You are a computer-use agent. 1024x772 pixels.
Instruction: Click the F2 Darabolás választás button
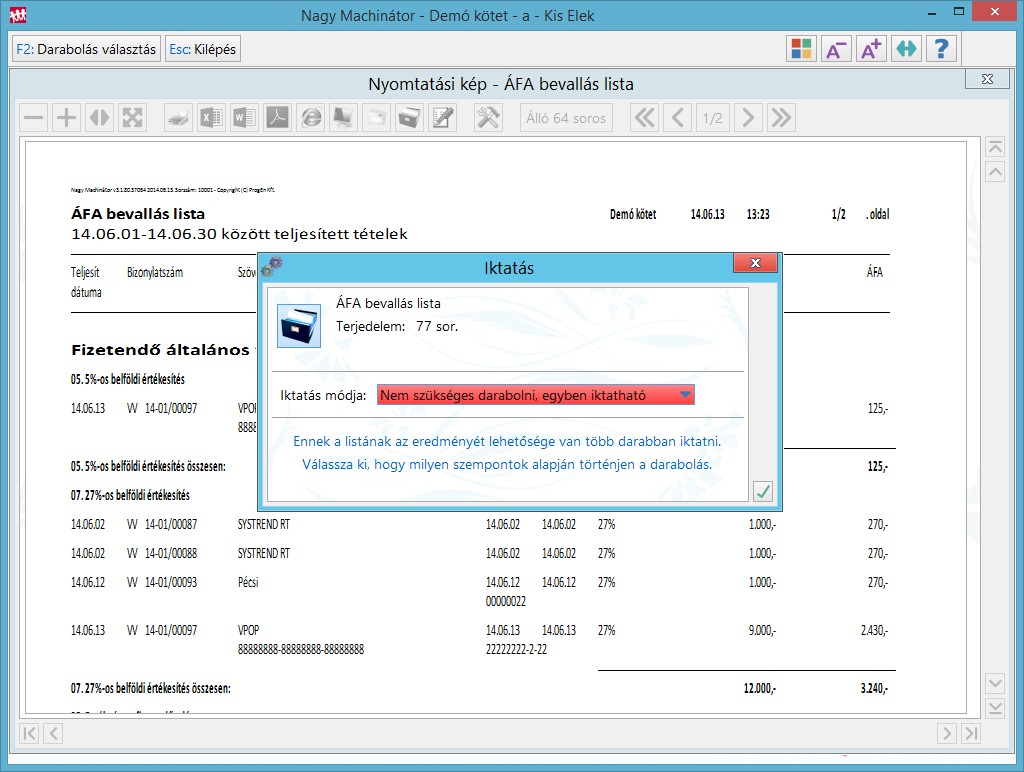[86, 48]
